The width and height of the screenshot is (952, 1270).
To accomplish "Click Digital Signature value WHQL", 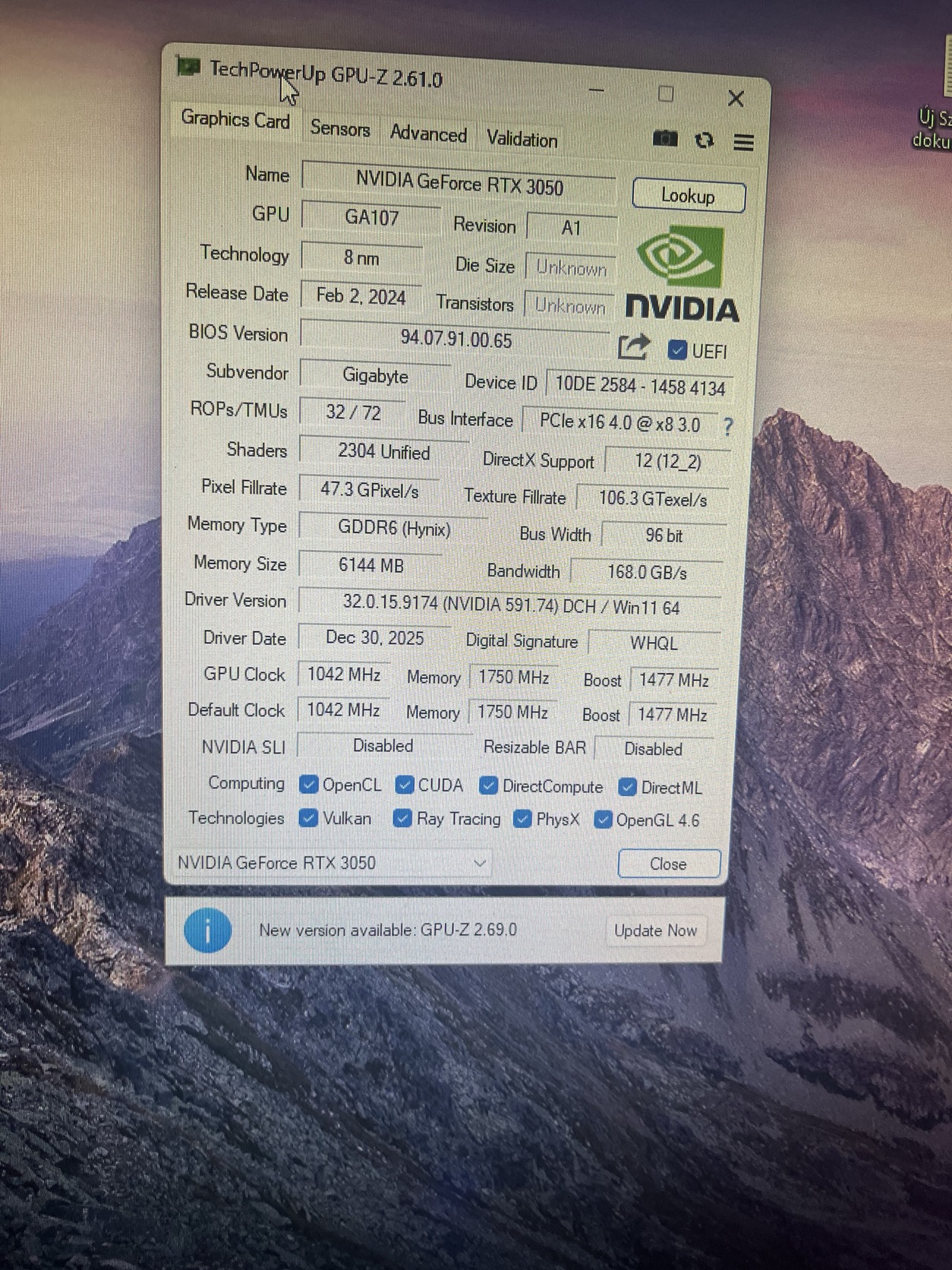I will (654, 643).
